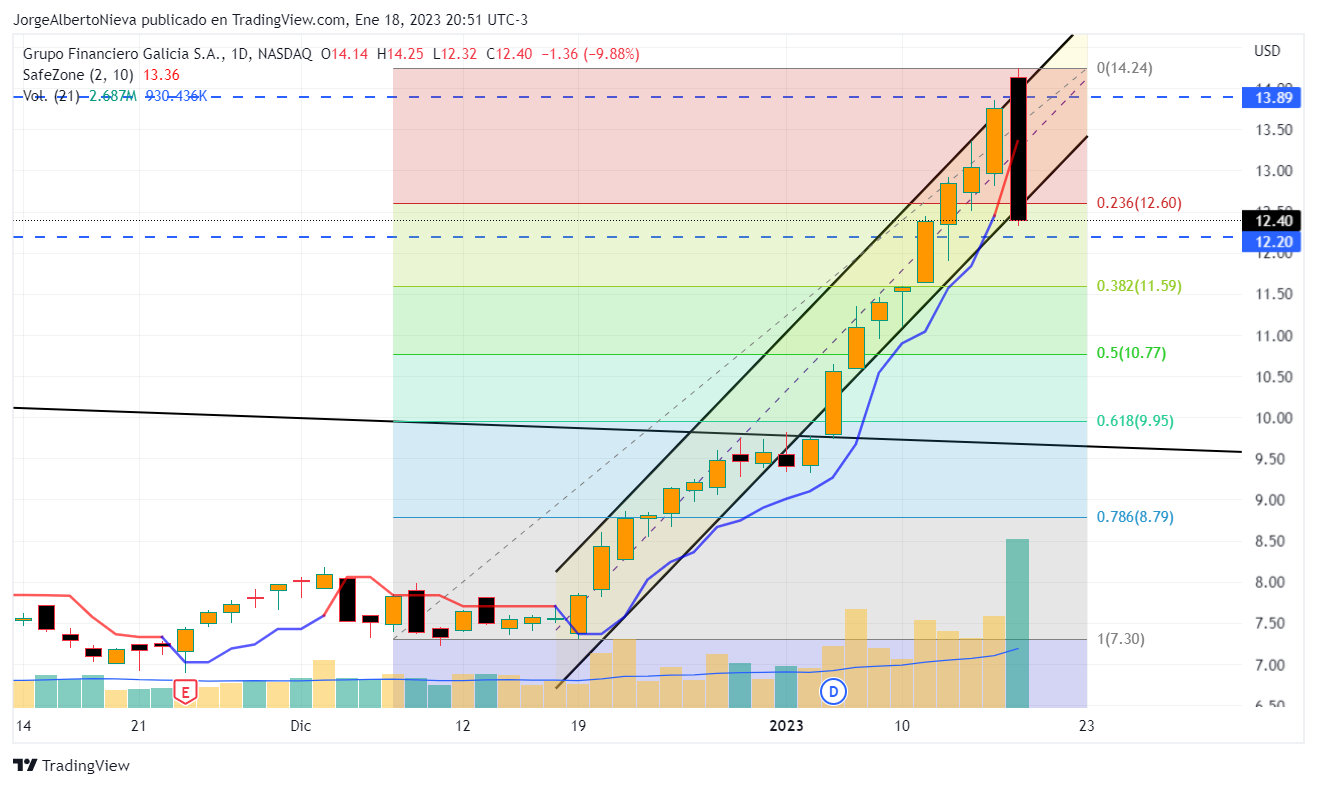Viewport: 1317px width, 787px height.
Task: Click the large black latest candlestick
Action: pos(1018,149)
